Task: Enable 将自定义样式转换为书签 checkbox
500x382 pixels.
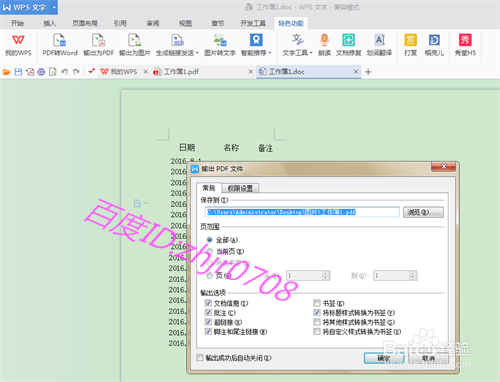Action: (317, 331)
